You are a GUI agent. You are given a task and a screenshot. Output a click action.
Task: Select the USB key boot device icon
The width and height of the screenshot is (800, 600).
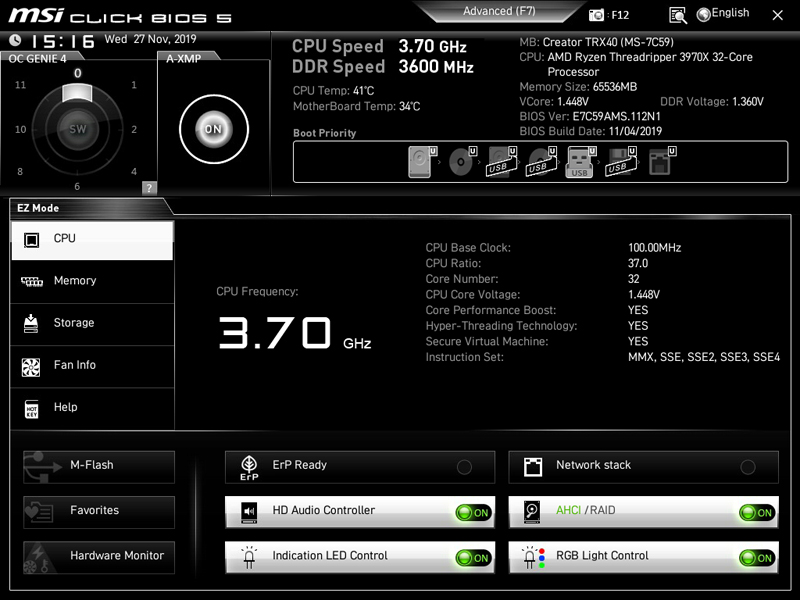[x=581, y=162]
